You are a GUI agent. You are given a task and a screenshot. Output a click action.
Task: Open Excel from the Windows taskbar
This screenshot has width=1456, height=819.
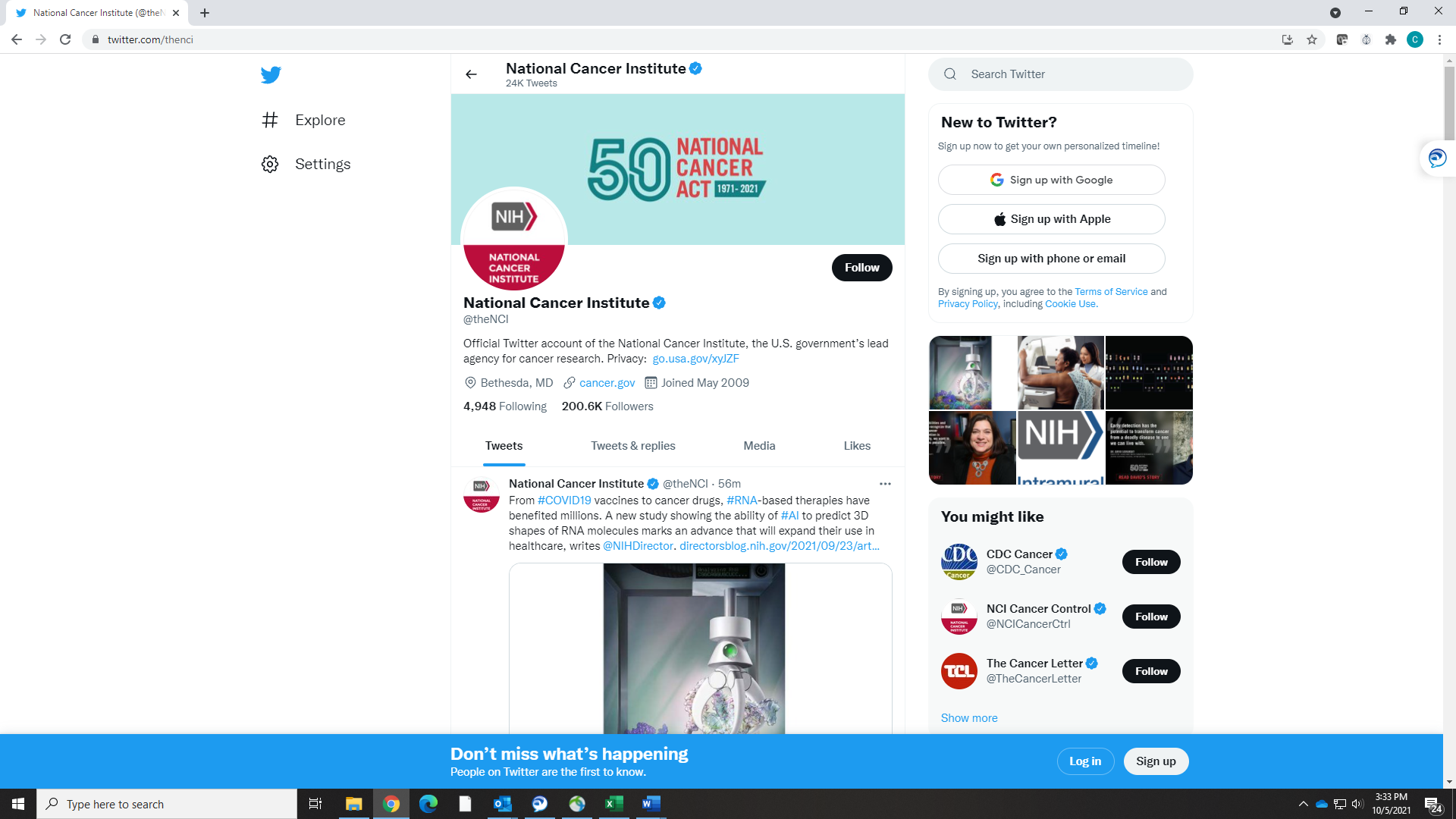pyautogui.click(x=613, y=804)
